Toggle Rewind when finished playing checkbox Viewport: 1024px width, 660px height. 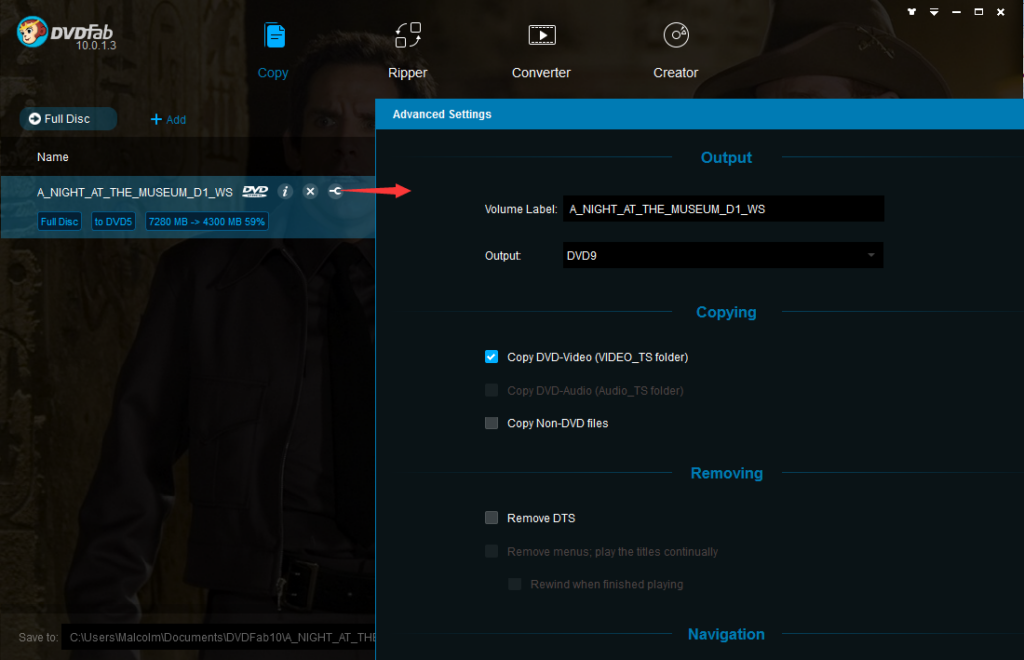[515, 584]
